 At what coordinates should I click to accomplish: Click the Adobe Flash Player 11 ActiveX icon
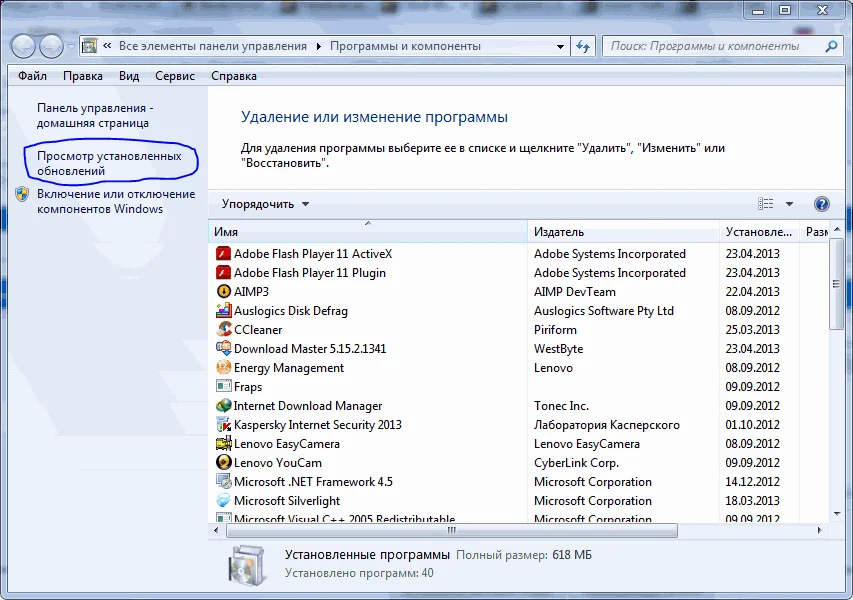coord(224,253)
